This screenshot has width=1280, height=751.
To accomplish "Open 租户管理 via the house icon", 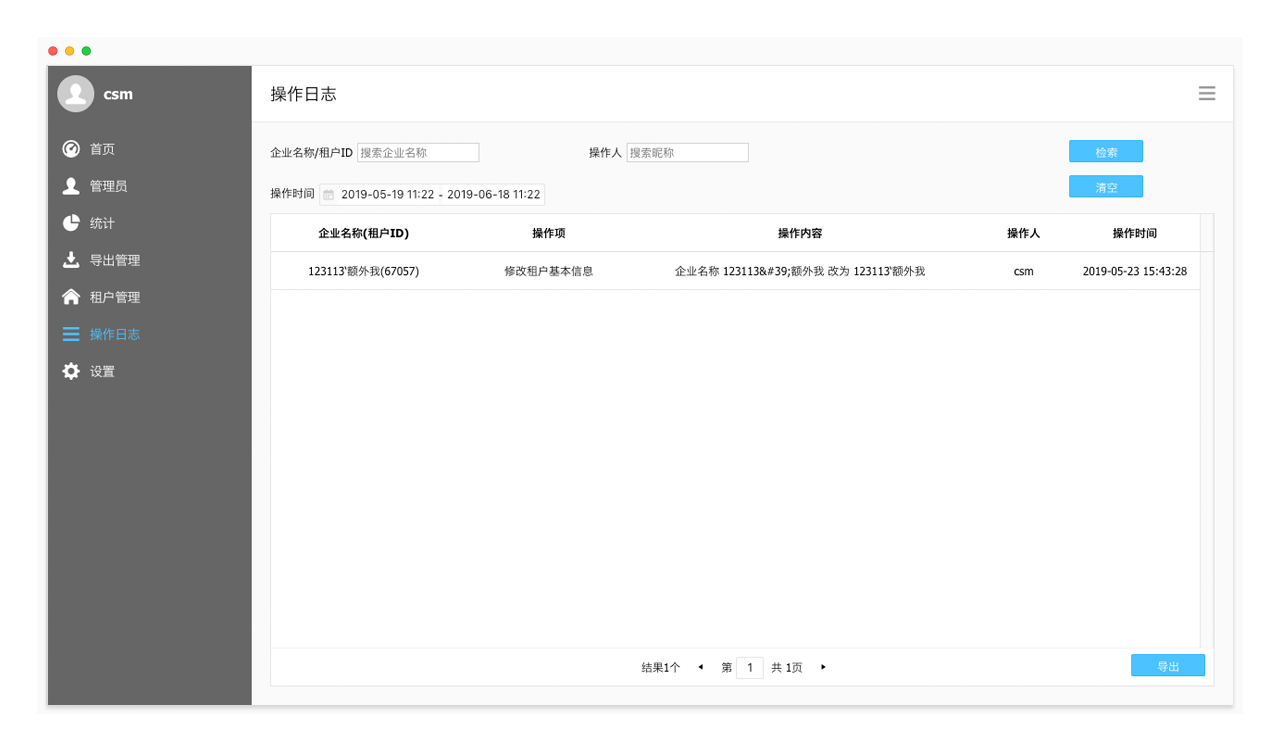I will coord(71,297).
